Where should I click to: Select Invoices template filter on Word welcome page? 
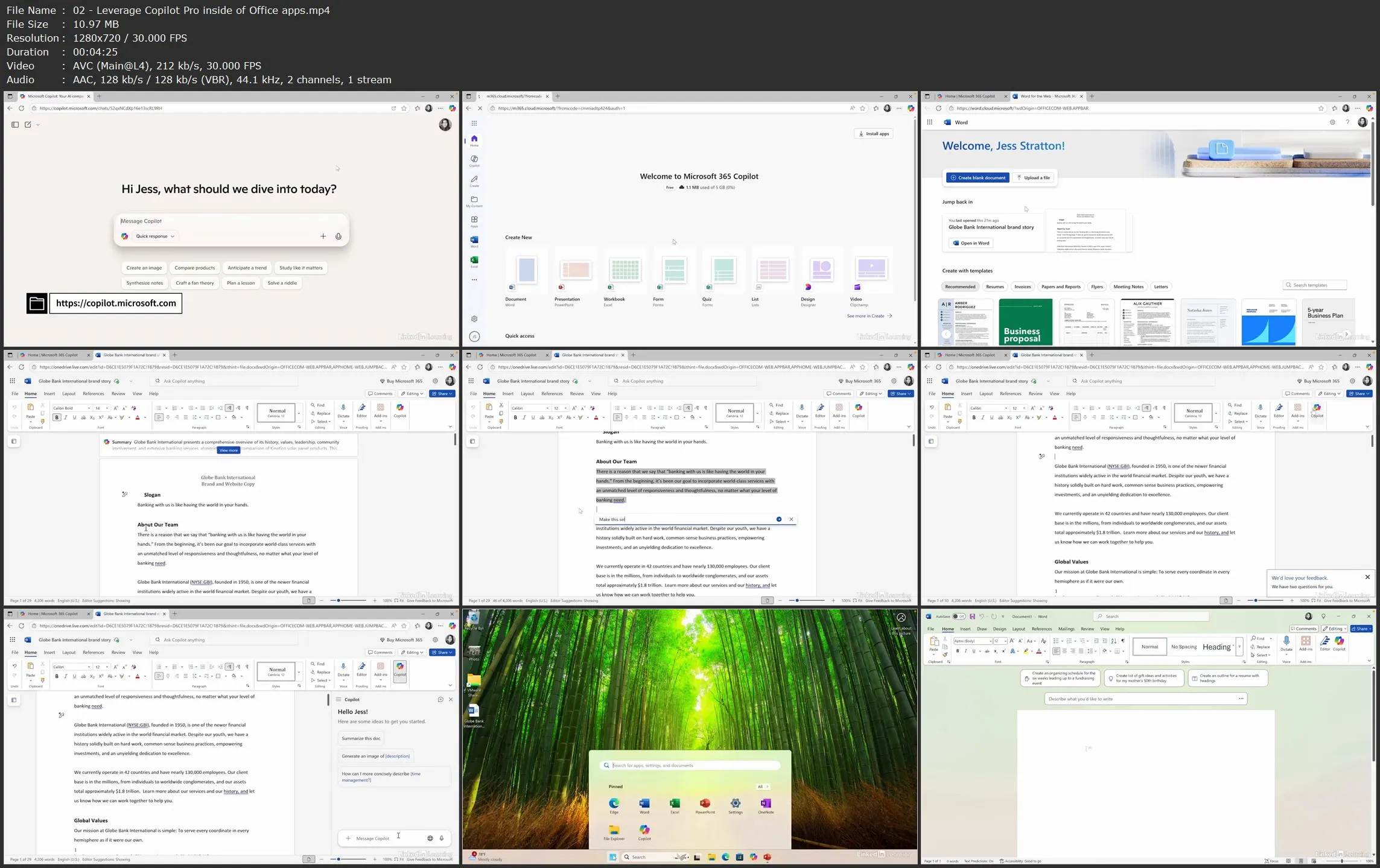tap(1023, 287)
